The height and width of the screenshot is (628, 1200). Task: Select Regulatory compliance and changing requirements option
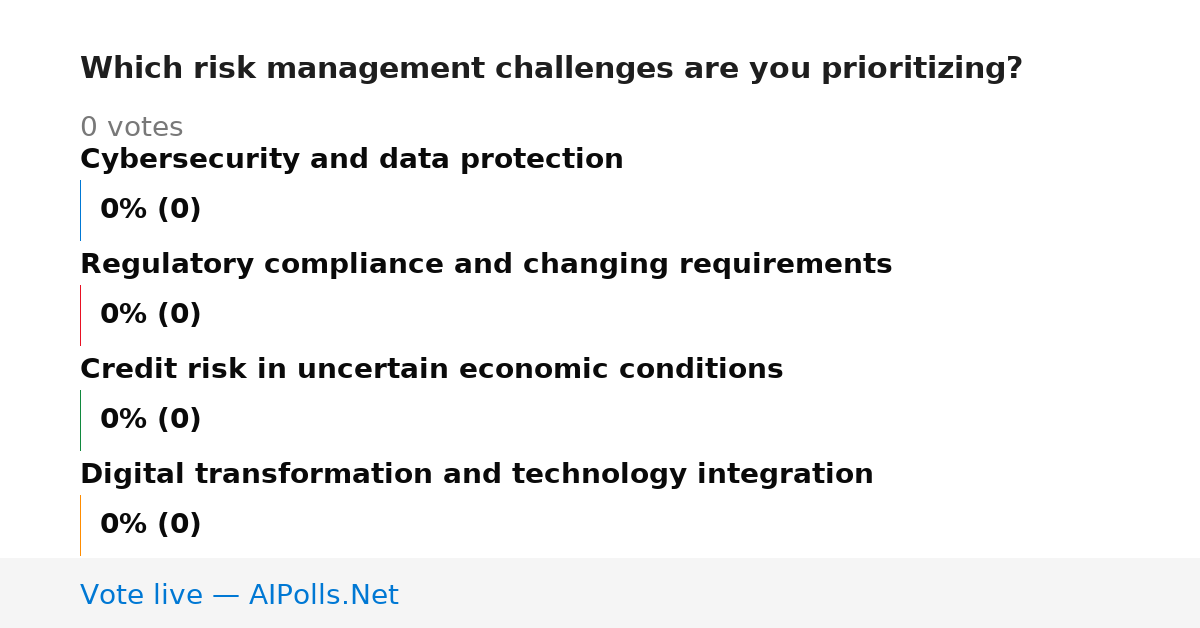click(486, 265)
